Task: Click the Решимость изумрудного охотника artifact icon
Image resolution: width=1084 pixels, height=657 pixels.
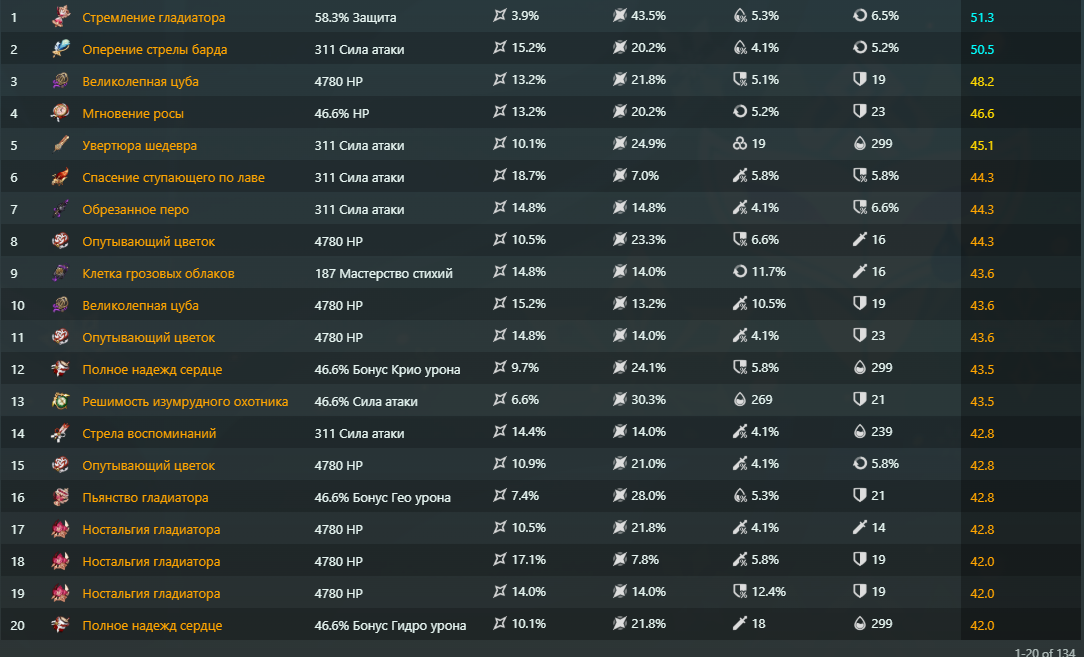Action: (x=60, y=401)
